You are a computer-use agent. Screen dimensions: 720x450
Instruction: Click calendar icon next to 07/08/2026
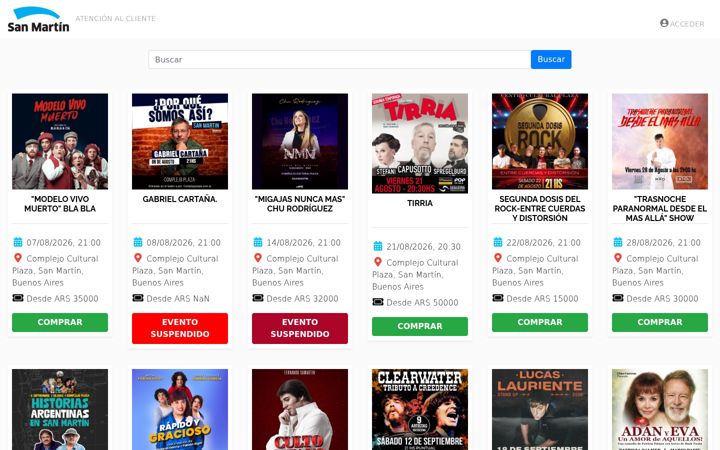[18, 242]
